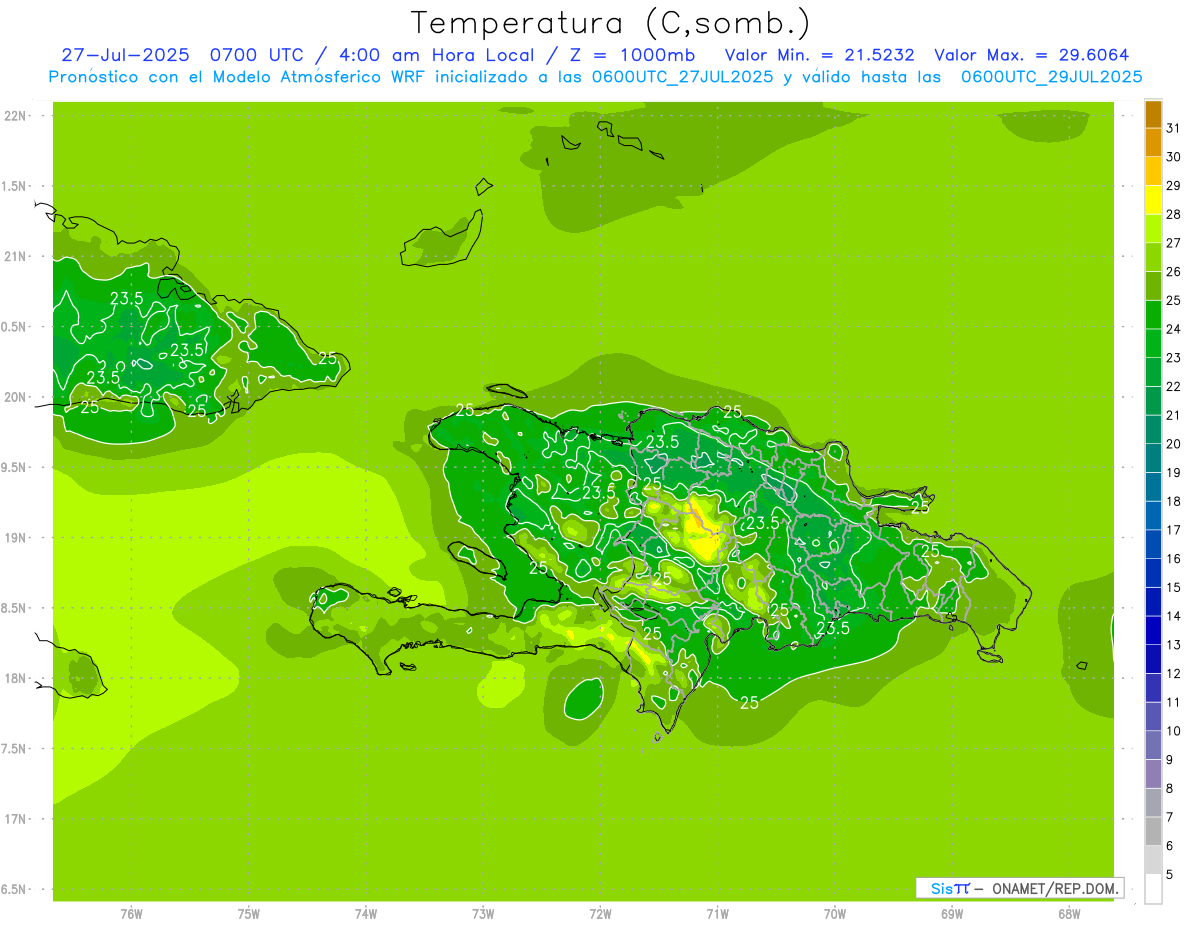Click the title Temperatura (C,somb.)
Image resolution: width=1200 pixels, height=927 pixels.
610,24
